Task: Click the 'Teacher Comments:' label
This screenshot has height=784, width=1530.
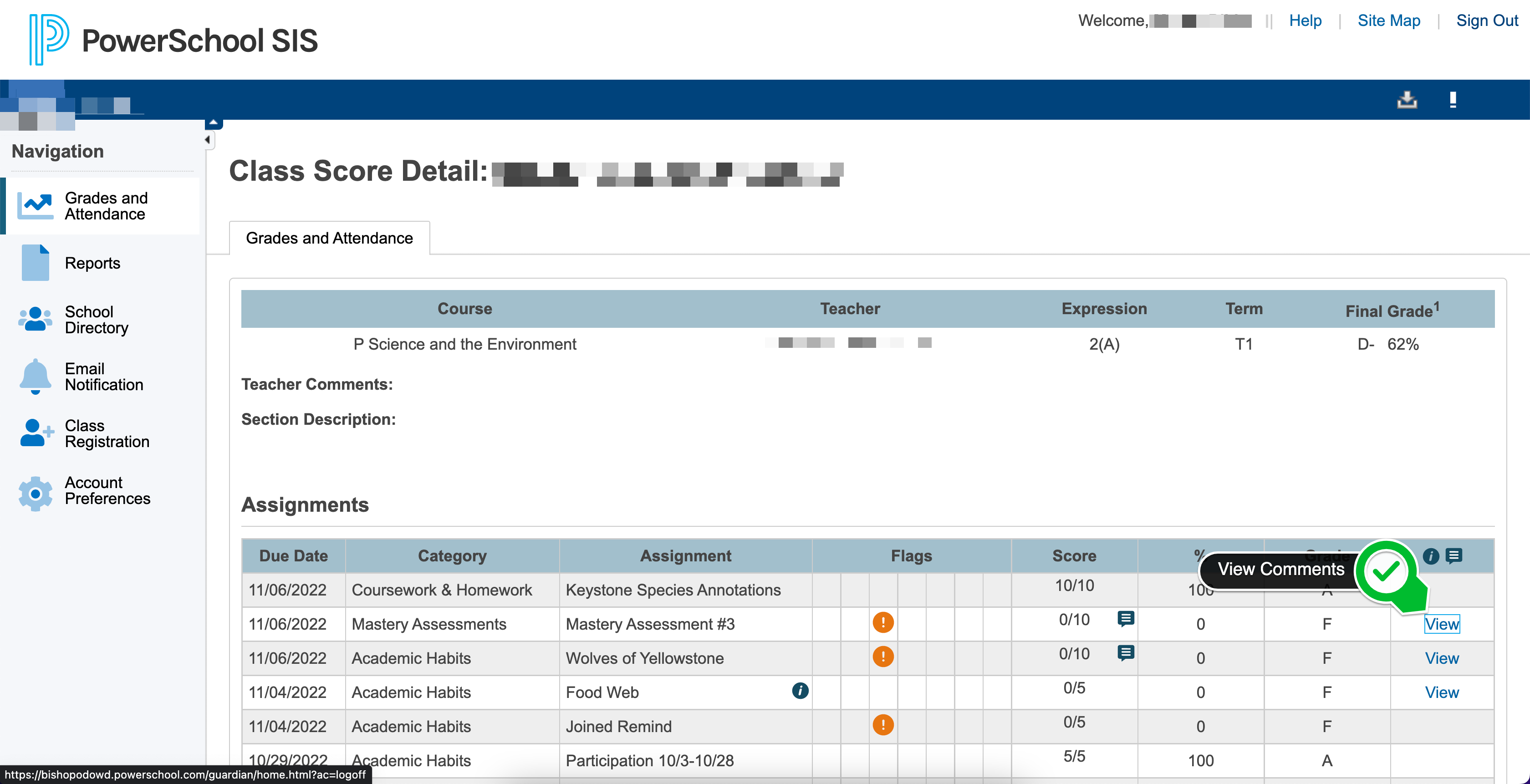Action: pyautogui.click(x=316, y=384)
